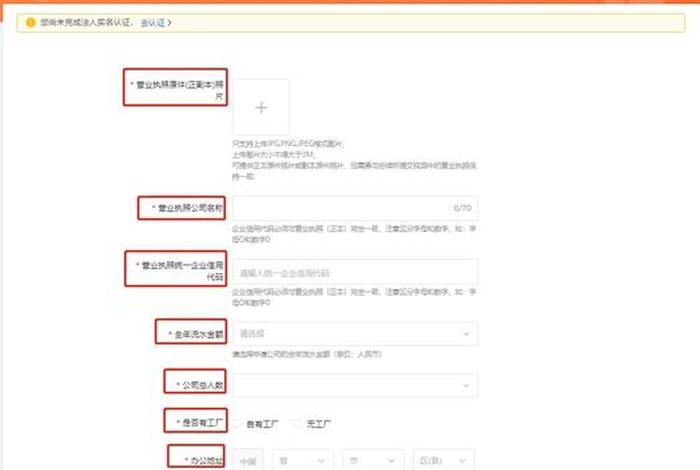This screenshot has height=470, width=700.
Task: Click the 0/70 character counter text
Action: coord(462,208)
